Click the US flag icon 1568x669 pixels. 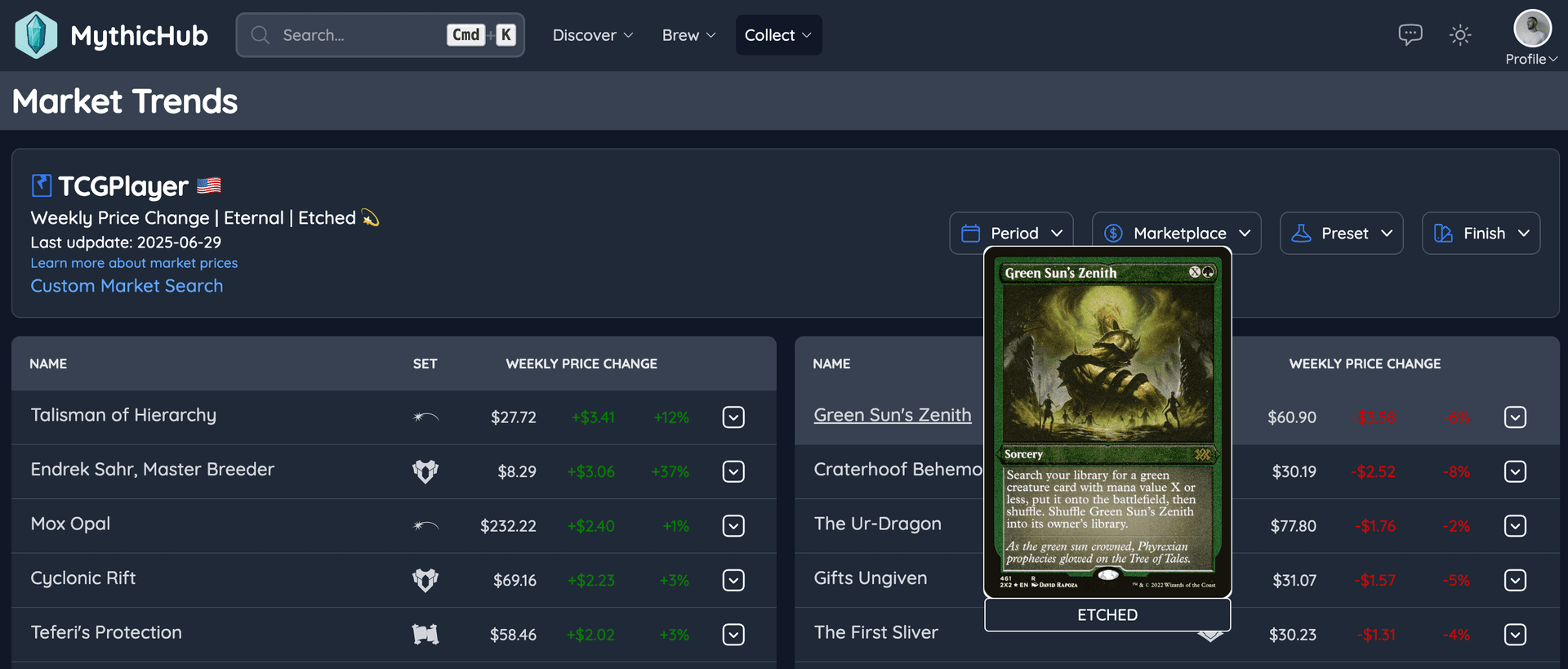tap(209, 185)
